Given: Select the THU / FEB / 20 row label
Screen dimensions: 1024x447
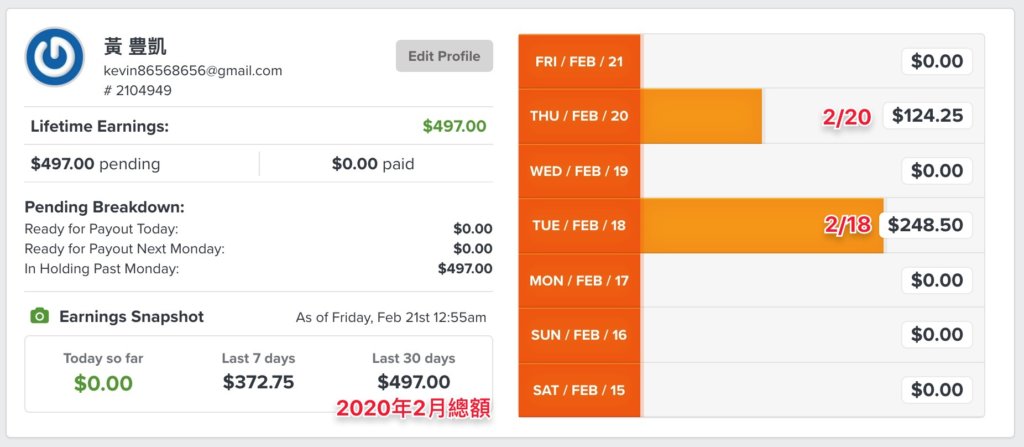Looking at the screenshot, I should [579, 116].
